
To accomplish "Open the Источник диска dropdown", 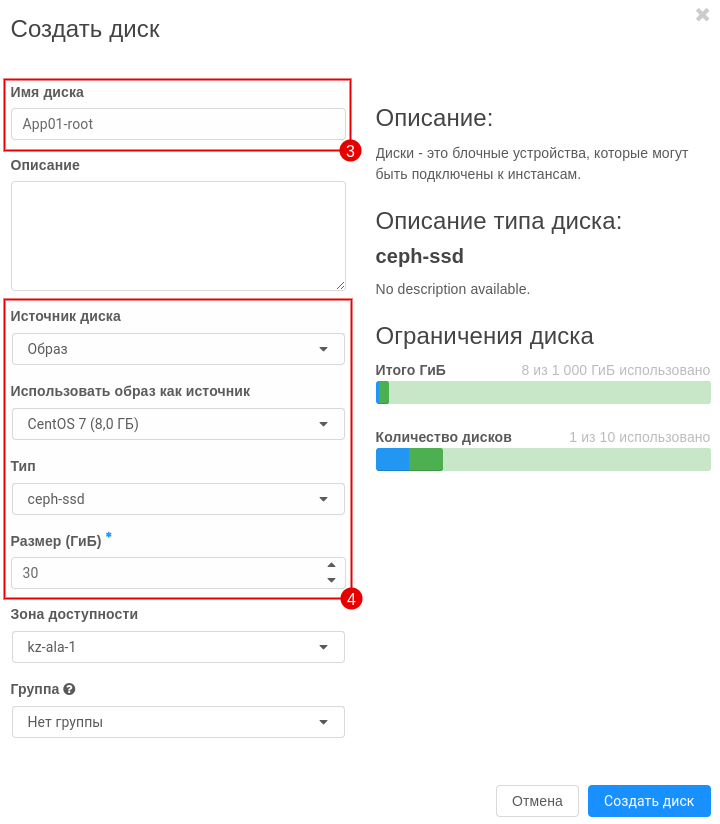I will click(178, 349).
